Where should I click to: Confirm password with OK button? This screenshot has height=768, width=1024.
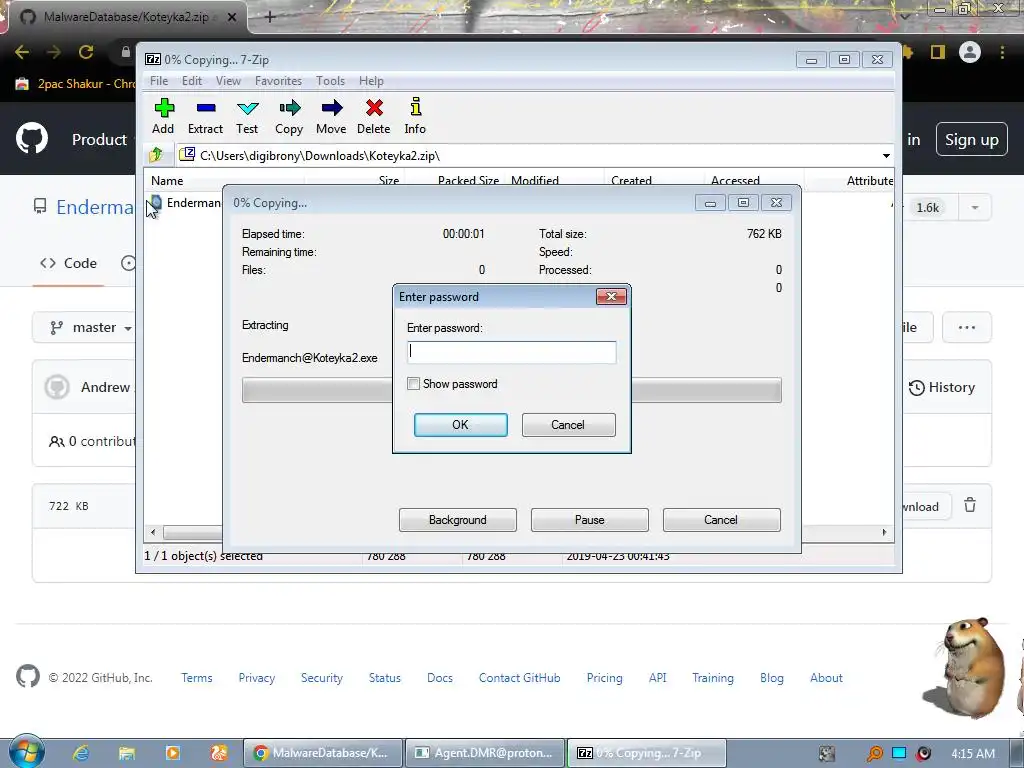coord(460,424)
